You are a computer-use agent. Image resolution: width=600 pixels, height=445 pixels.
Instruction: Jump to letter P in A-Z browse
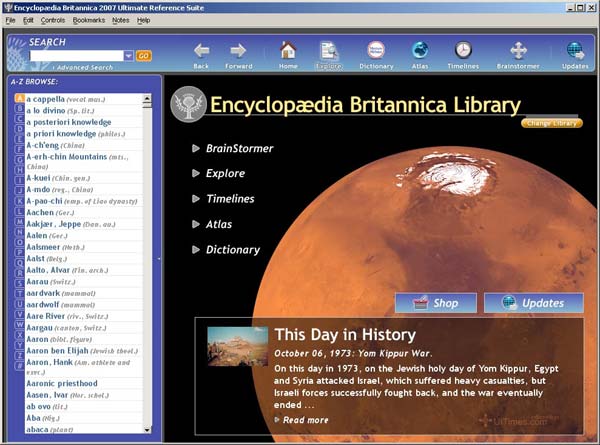20,252
